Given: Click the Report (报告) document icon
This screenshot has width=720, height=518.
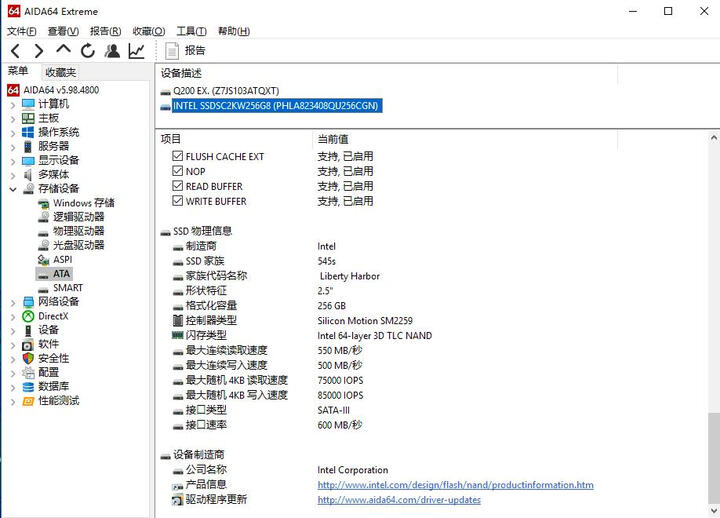Looking at the screenshot, I should [172, 51].
